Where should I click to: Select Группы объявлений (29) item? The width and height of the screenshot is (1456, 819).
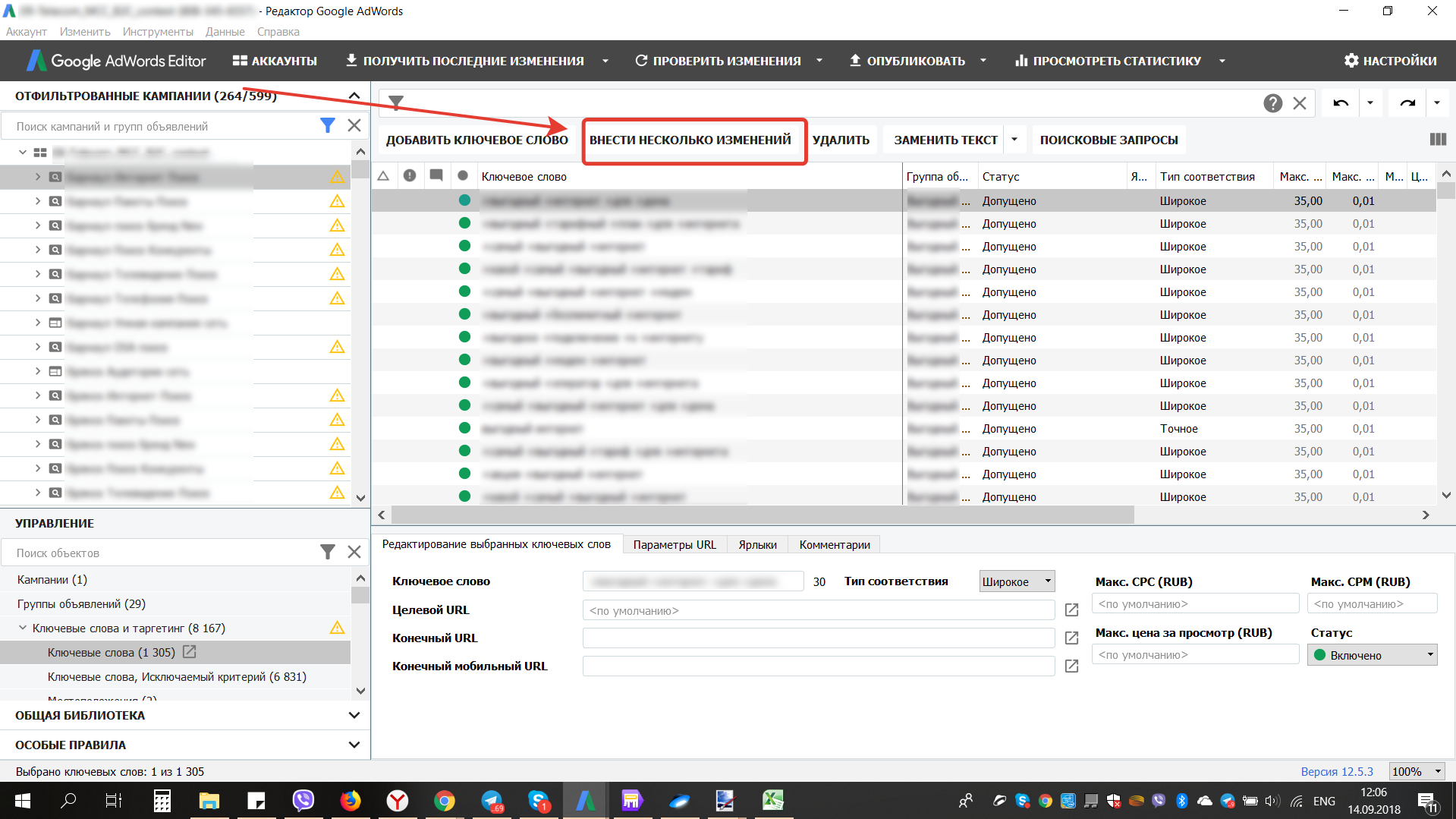(81, 603)
